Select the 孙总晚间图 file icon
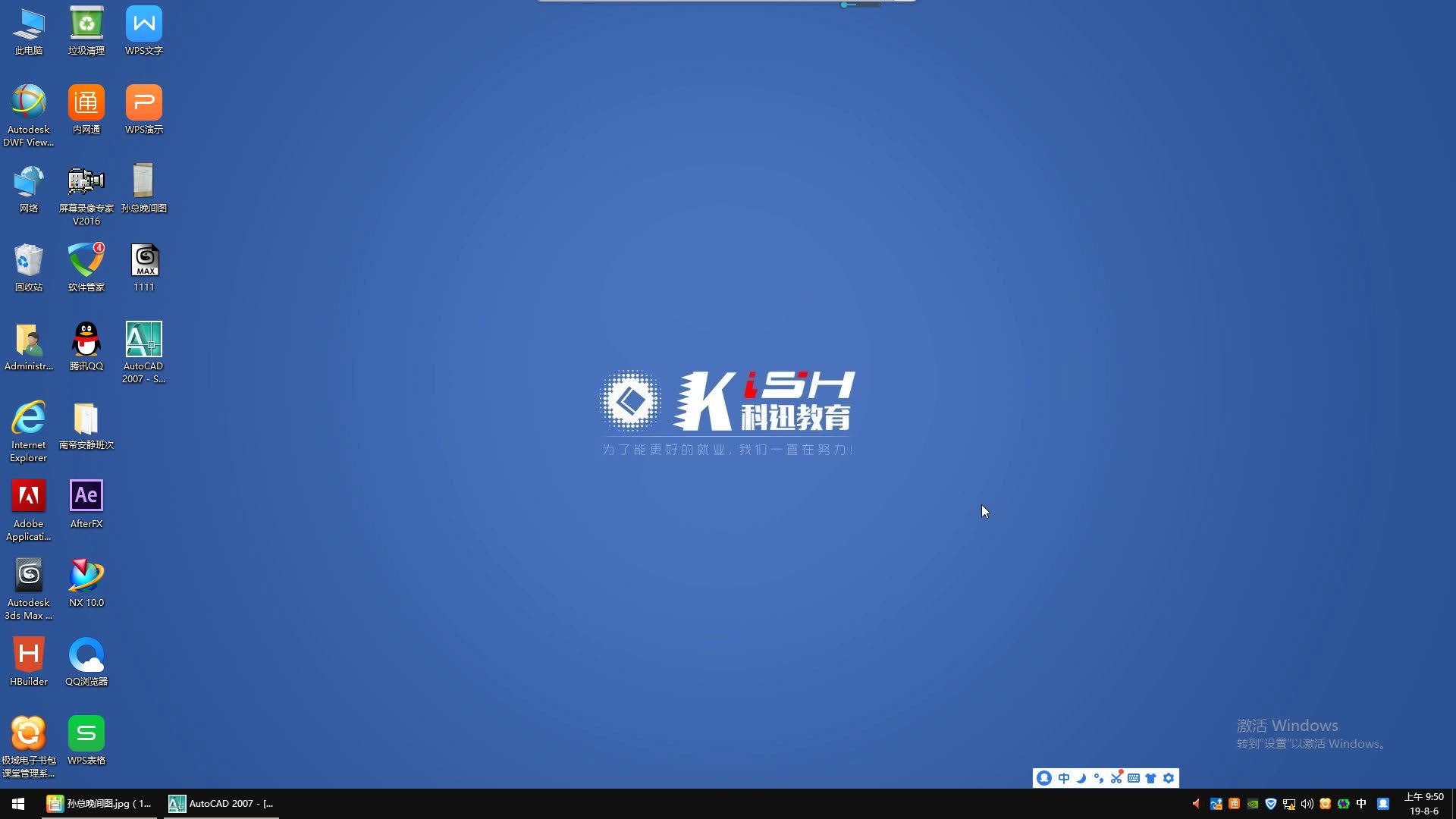 [144, 189]
